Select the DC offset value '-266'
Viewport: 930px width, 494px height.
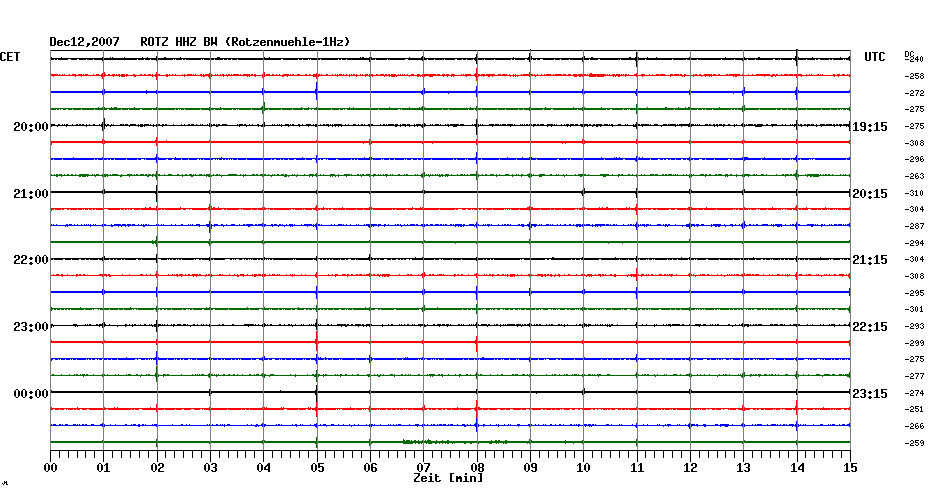pos(915,426)
